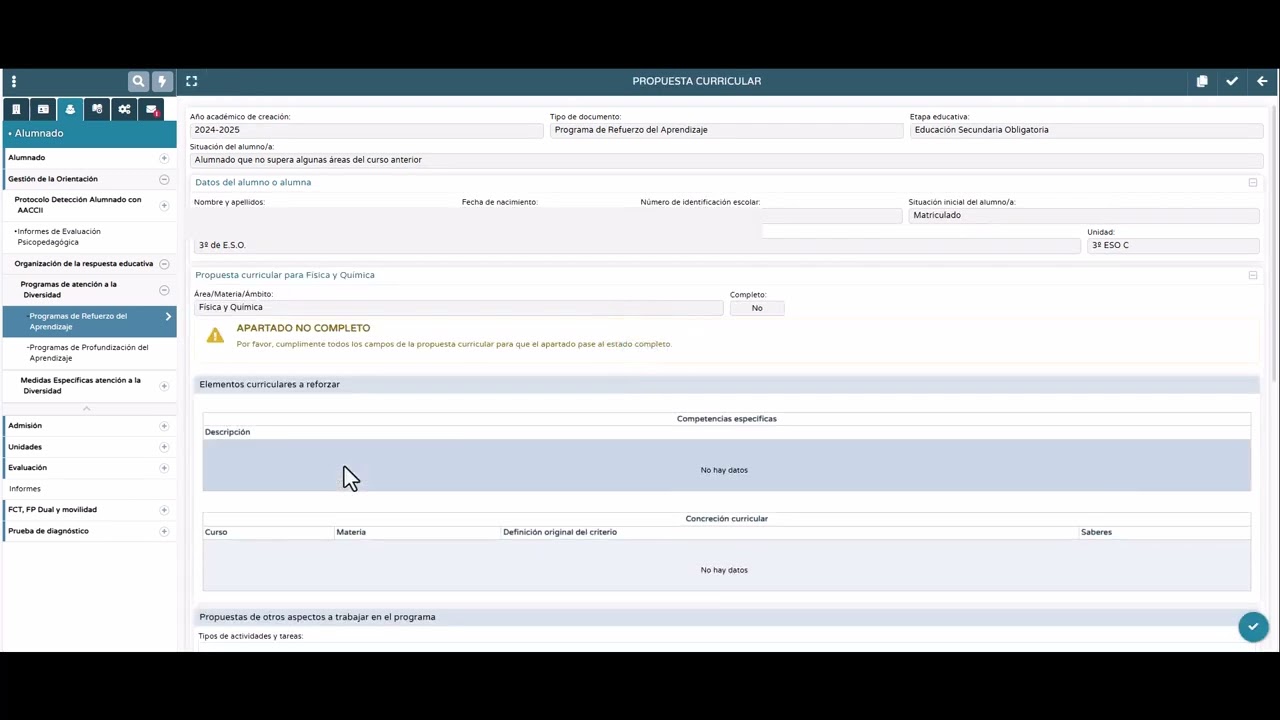The width and height of the screenshot is (1280, 720).
Task: Click the Situación inicial Matriculado field
Action: [x=1083, y=216]
